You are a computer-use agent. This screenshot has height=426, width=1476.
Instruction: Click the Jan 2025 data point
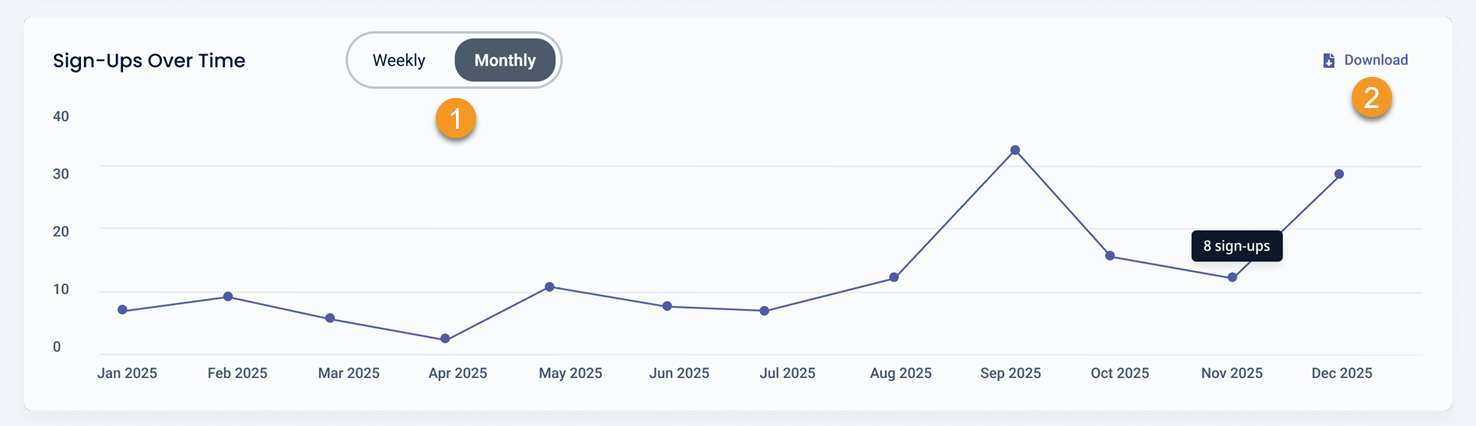122,310
